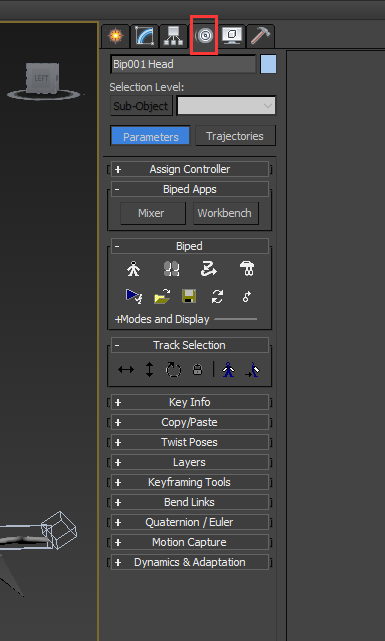The height and width of the screenshot is (641, 385).
Task: Click the Sub-Object button
Action: tap(141, 106)
